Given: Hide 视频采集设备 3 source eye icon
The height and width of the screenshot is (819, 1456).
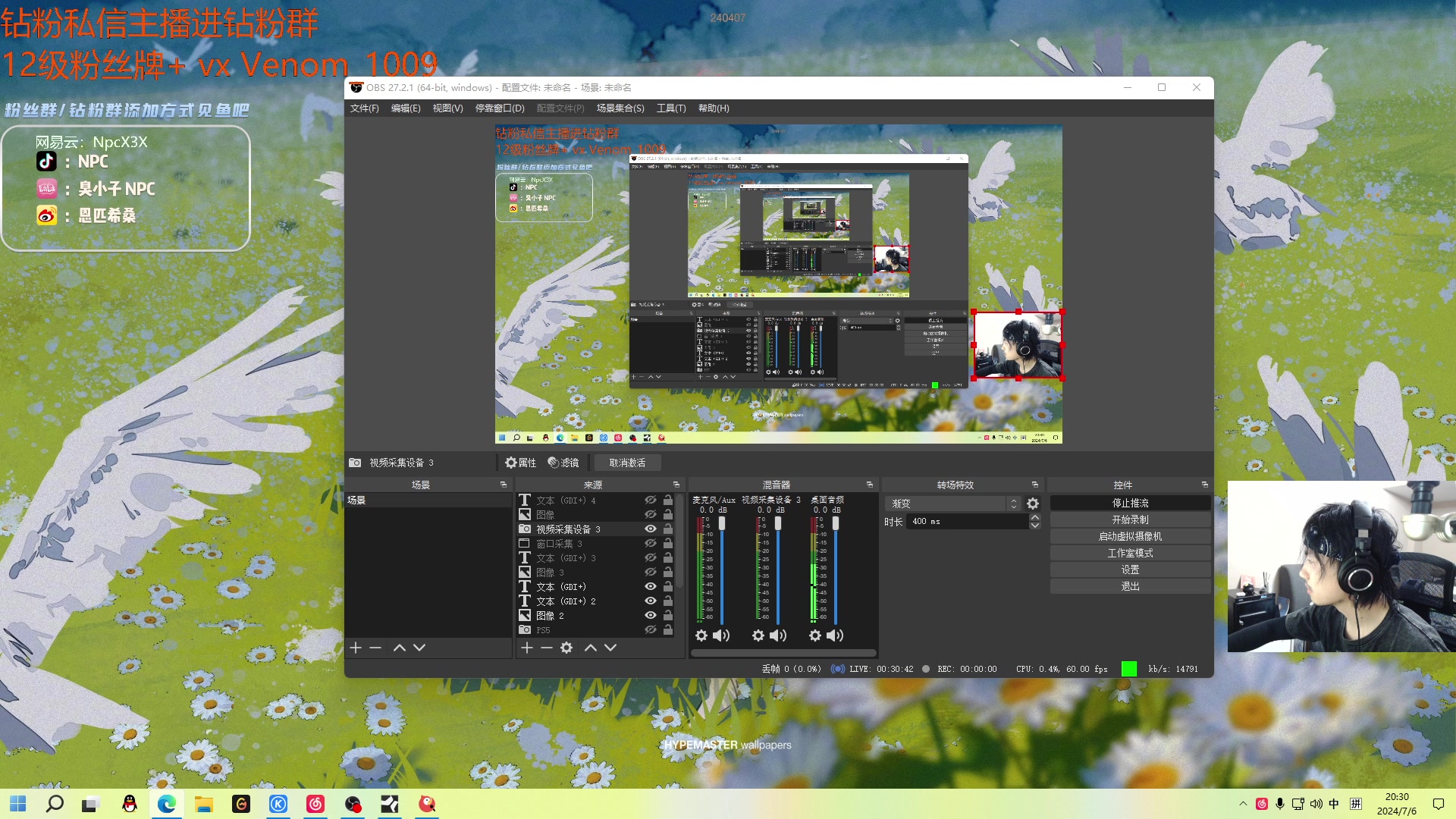Looking at the screenshot, I should pos(650,529).
